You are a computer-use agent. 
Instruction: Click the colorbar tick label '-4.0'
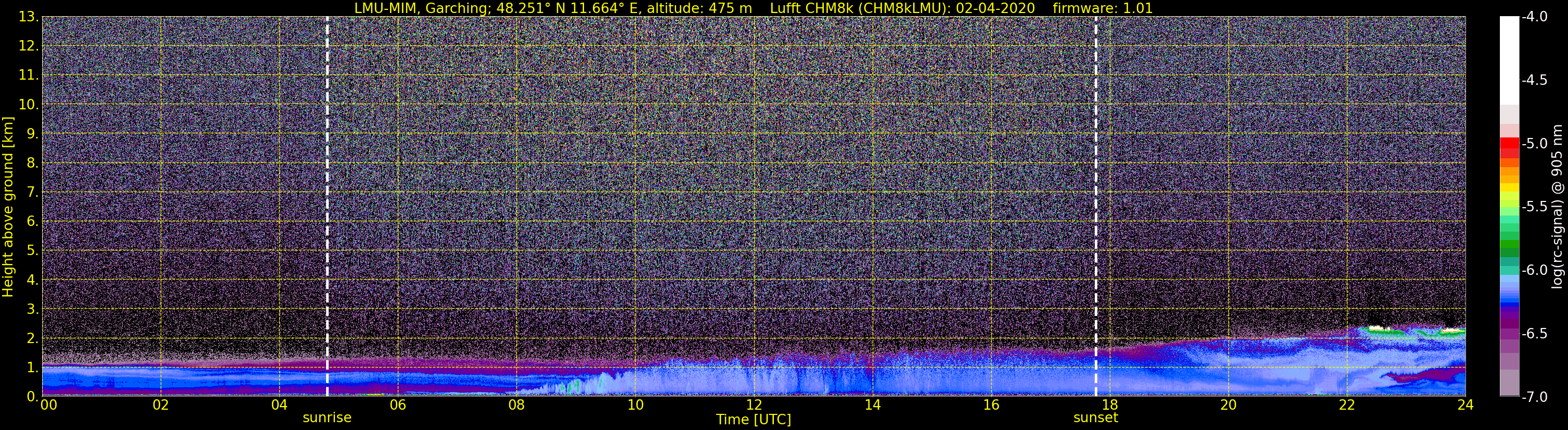click(1534, 17)
